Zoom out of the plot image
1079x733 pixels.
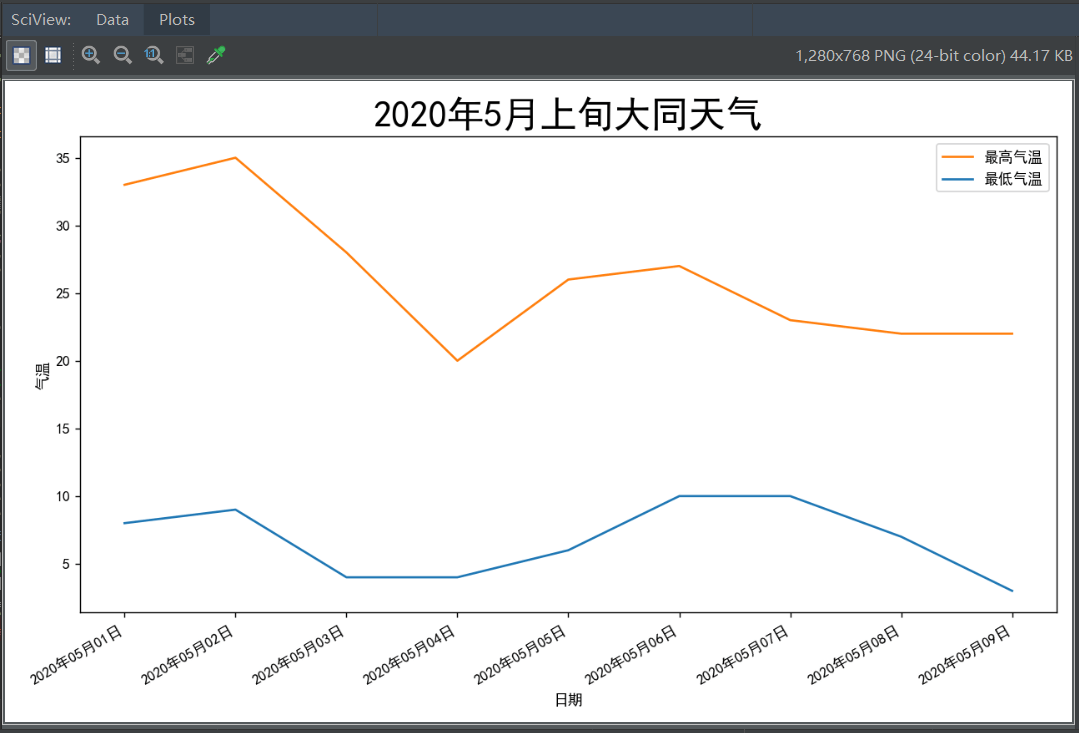[122, 55]
